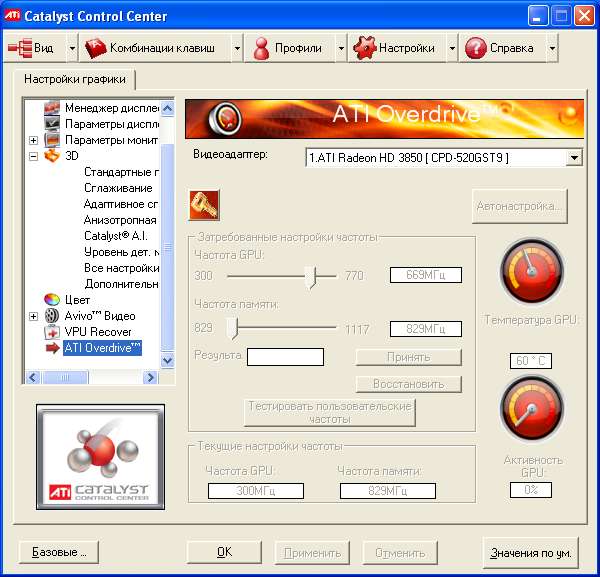Open the Вид dropdown arrow
Image resolution: width=600 pixels, height=577 pixels.
(x=72, y=48)
